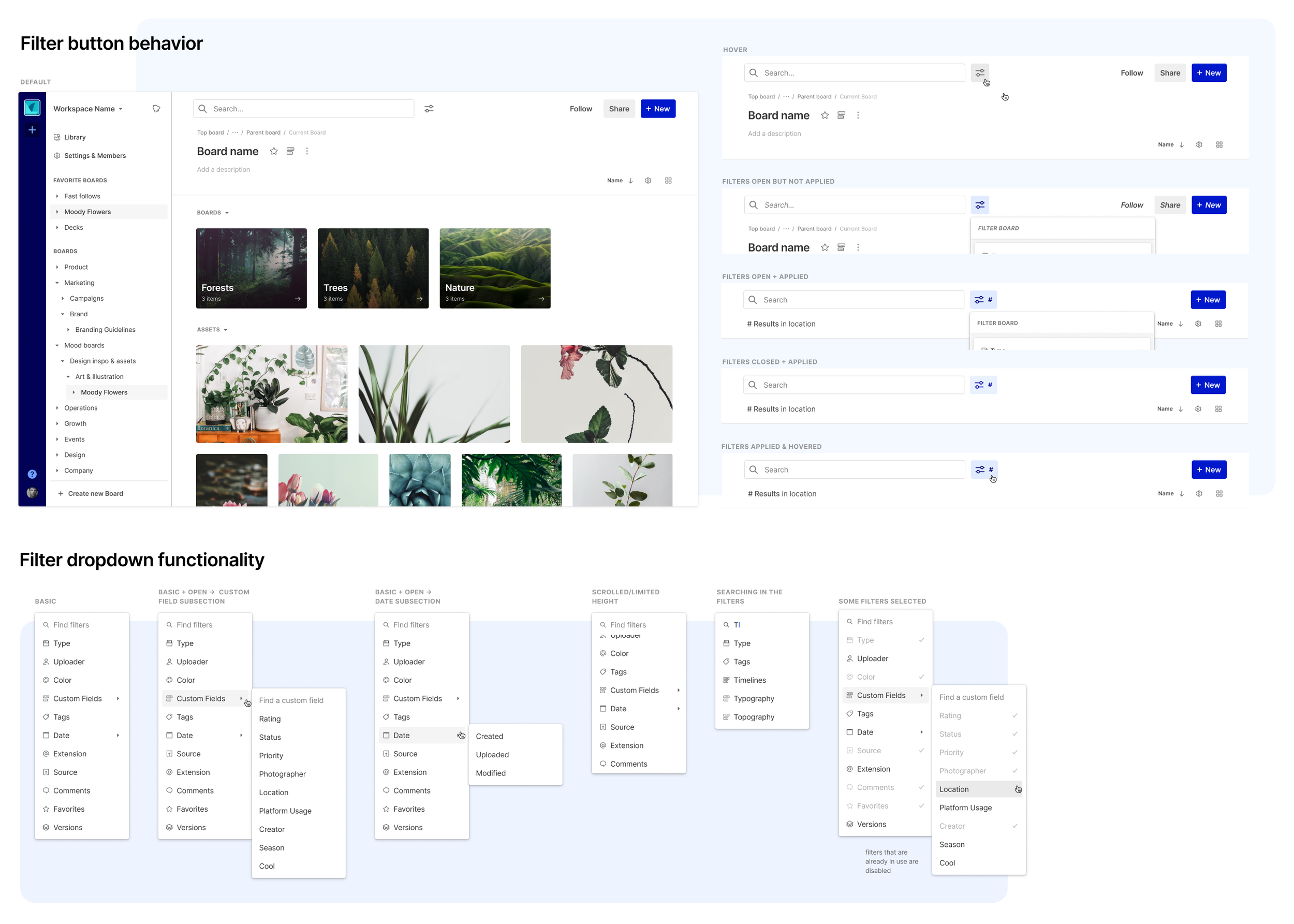Click the plus icon in the dark sidebar
Image resolution: width=1294 pixels, height=924 pixels.
click(x=33, y=130)
